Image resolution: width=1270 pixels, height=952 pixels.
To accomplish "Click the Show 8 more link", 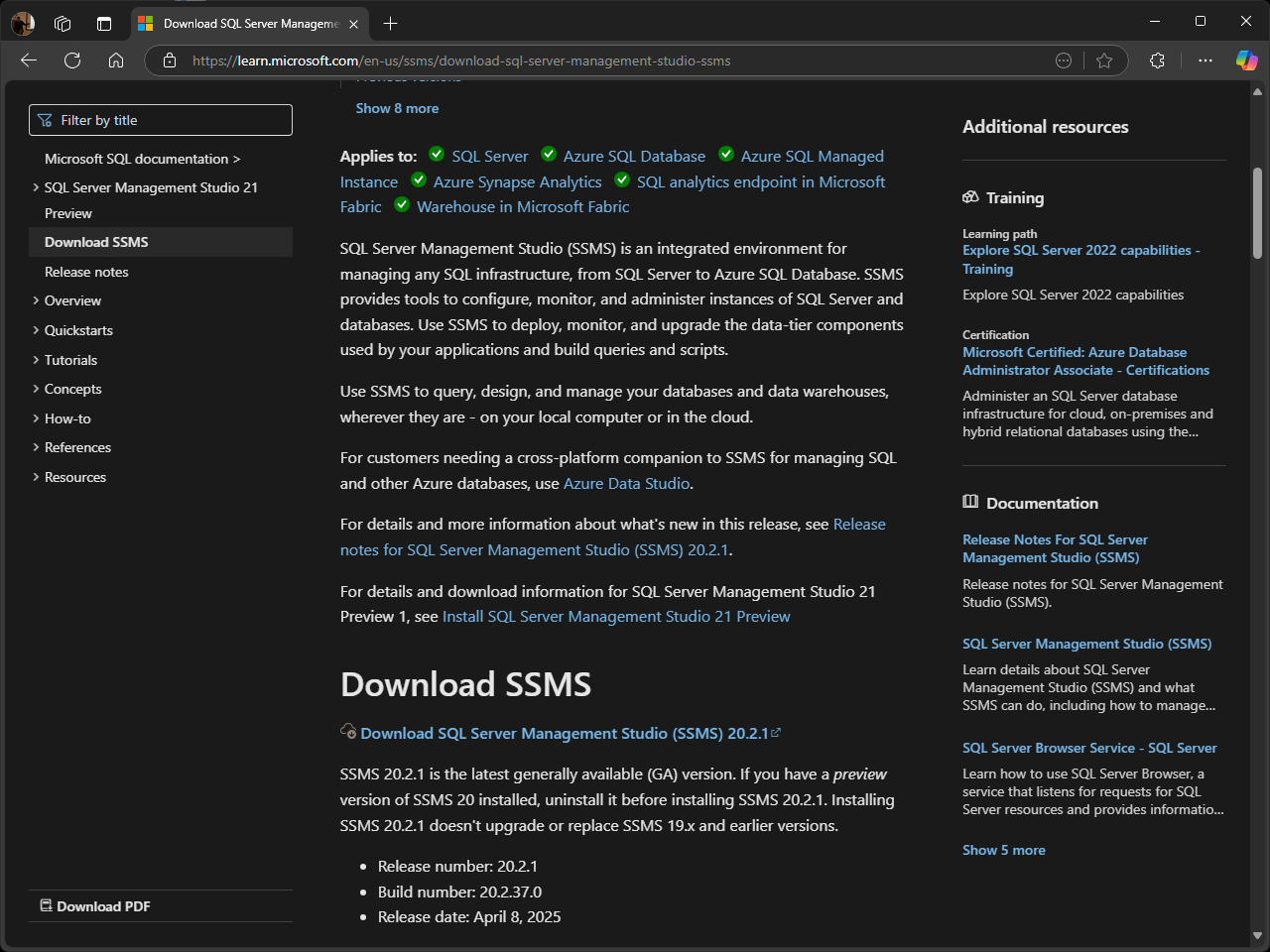I will pos(397,108).
